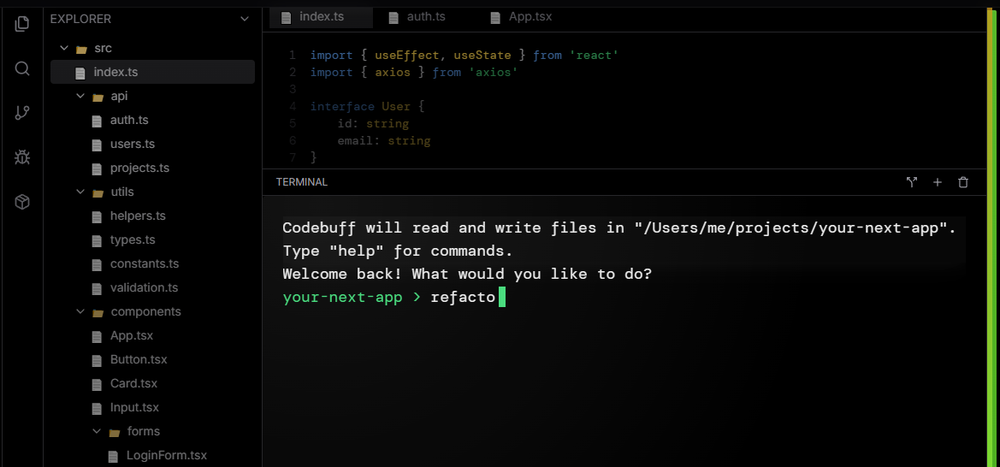Click the 'axios' import string on line 2
This screenshot has height=467, width=1000.
(494, 73)
